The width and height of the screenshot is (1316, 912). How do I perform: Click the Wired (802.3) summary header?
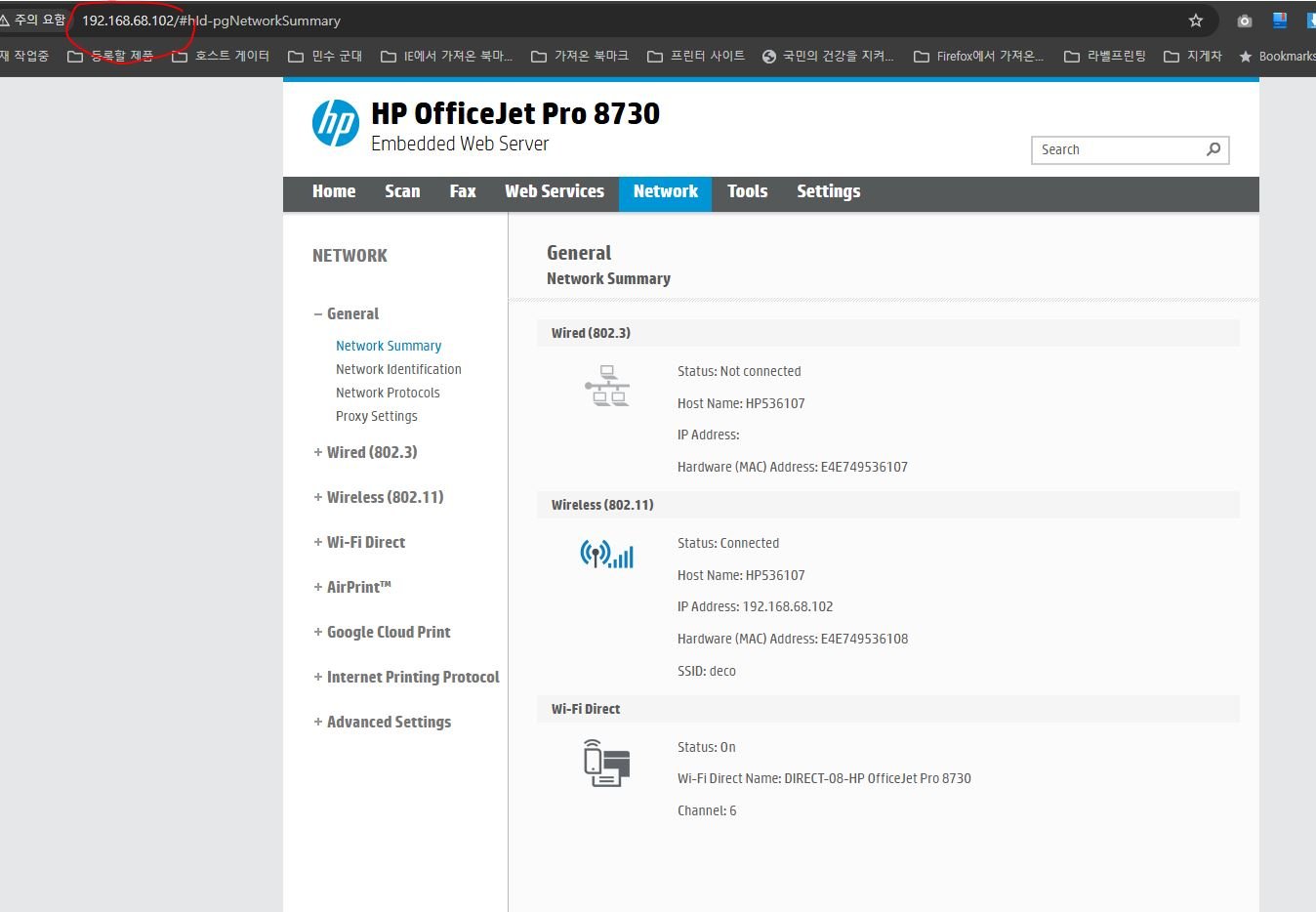pyautogui.click(x=888, y=333)
